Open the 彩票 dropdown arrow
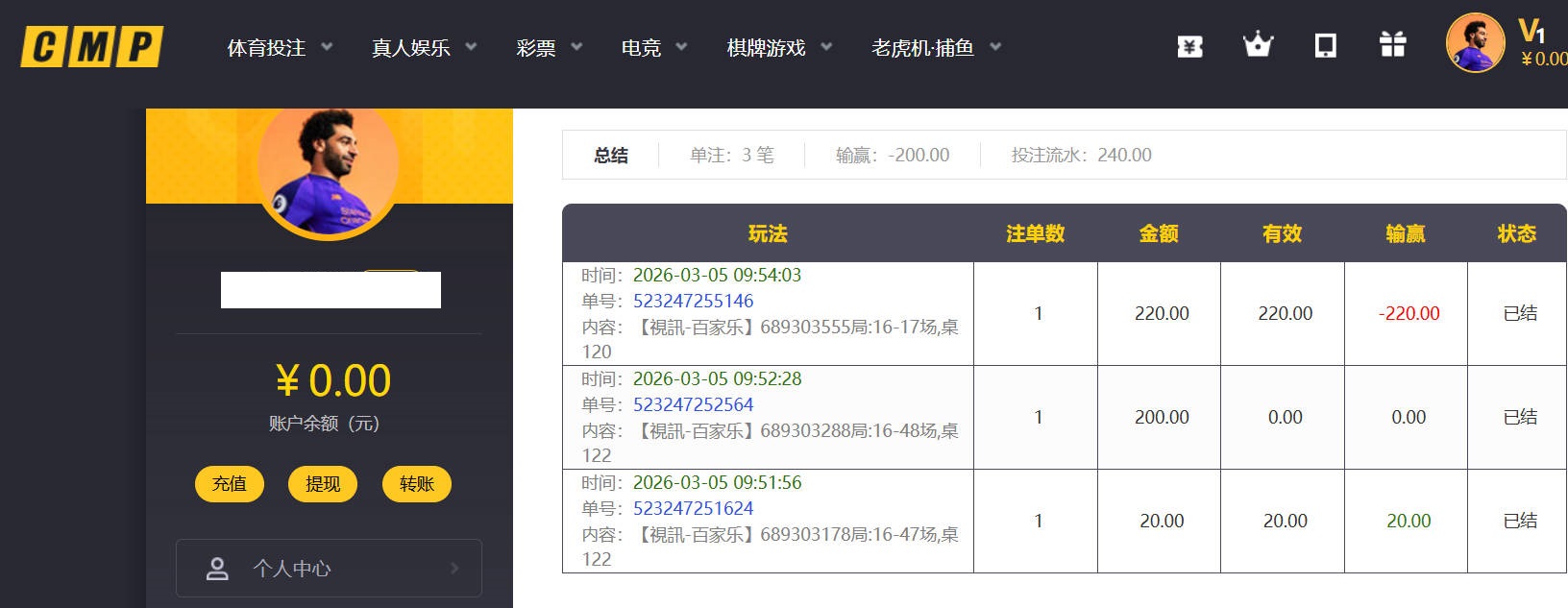This screenshot has width=1568, height=608. pyautogui.click(x=576, y=47)
